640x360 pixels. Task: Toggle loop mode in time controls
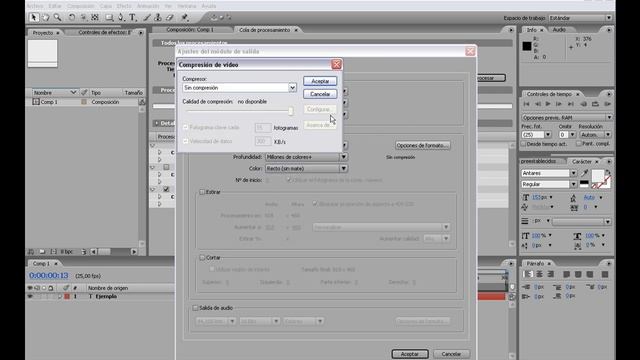[595, 104]
